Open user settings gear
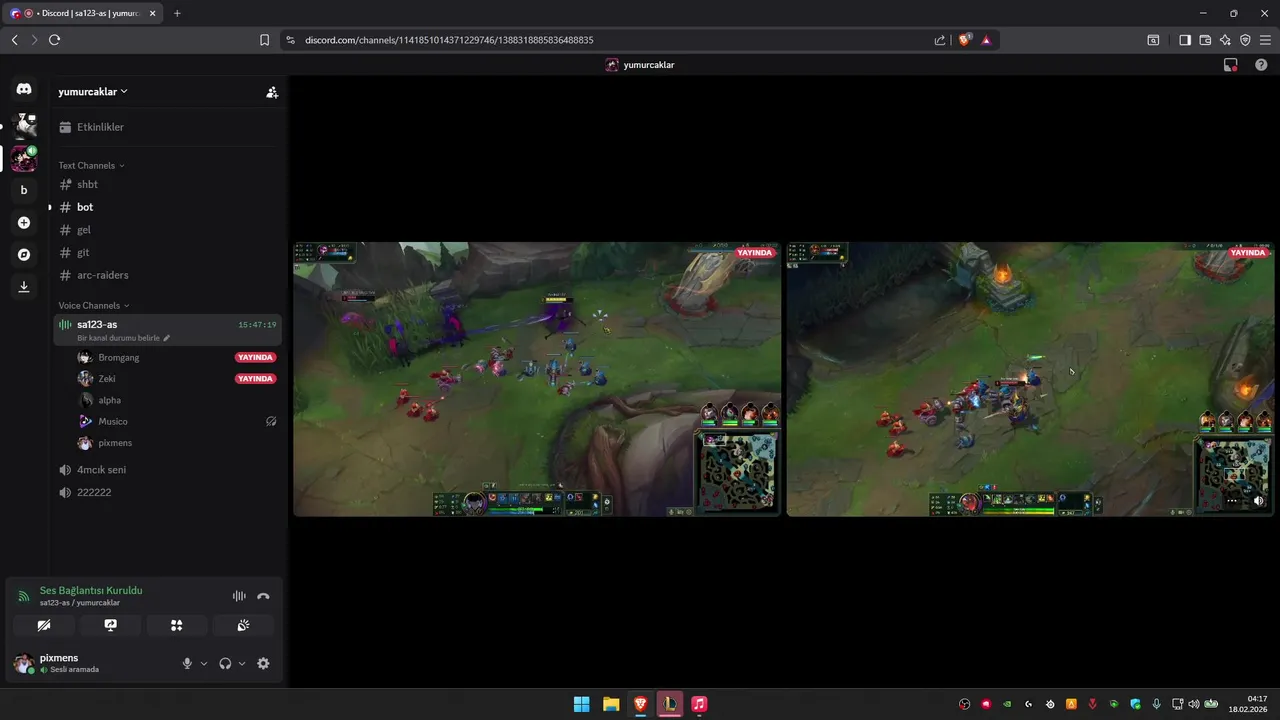 pyautogui.click(x=263, y=663)
